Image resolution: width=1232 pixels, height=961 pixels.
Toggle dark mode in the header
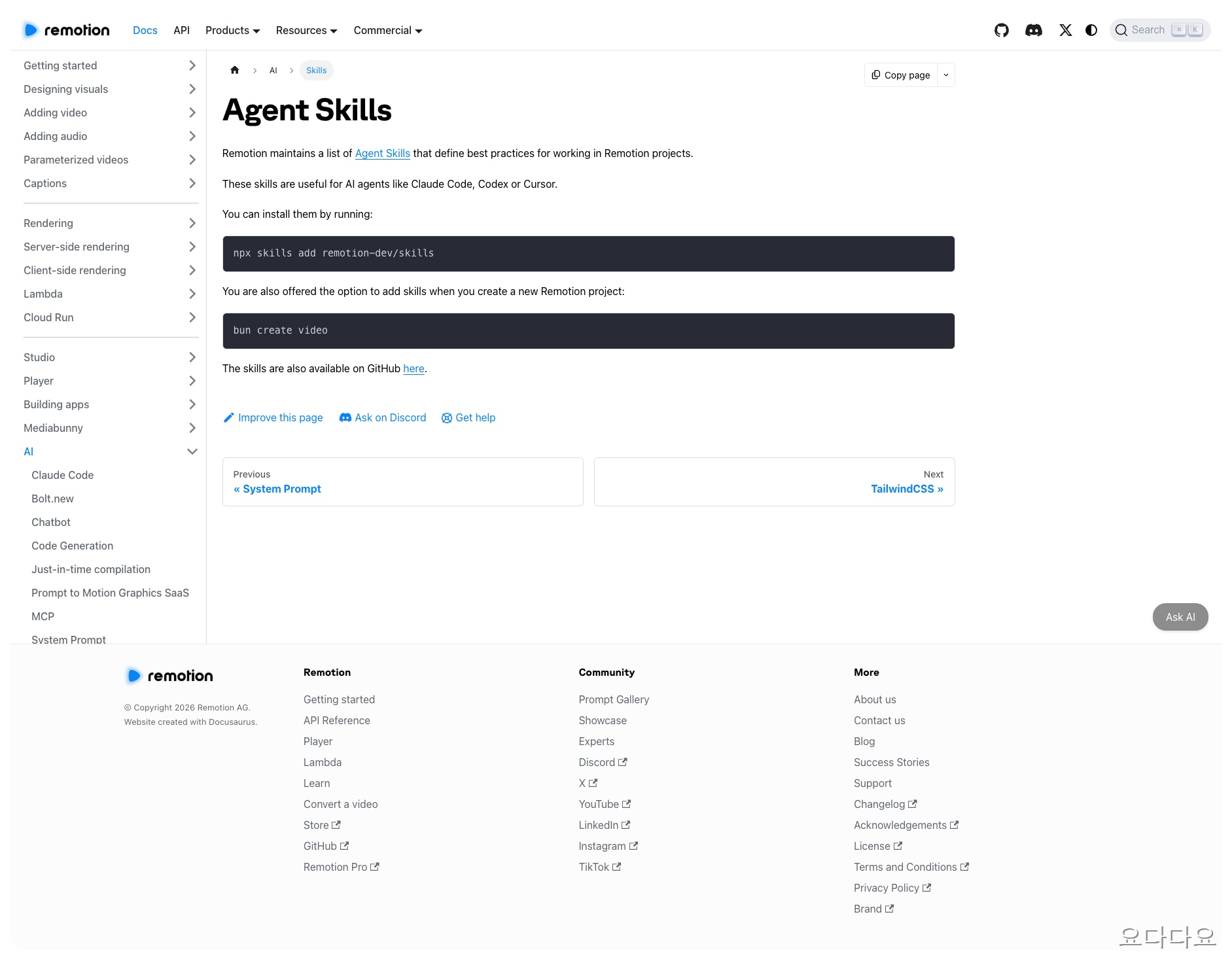click(1091, 30)
